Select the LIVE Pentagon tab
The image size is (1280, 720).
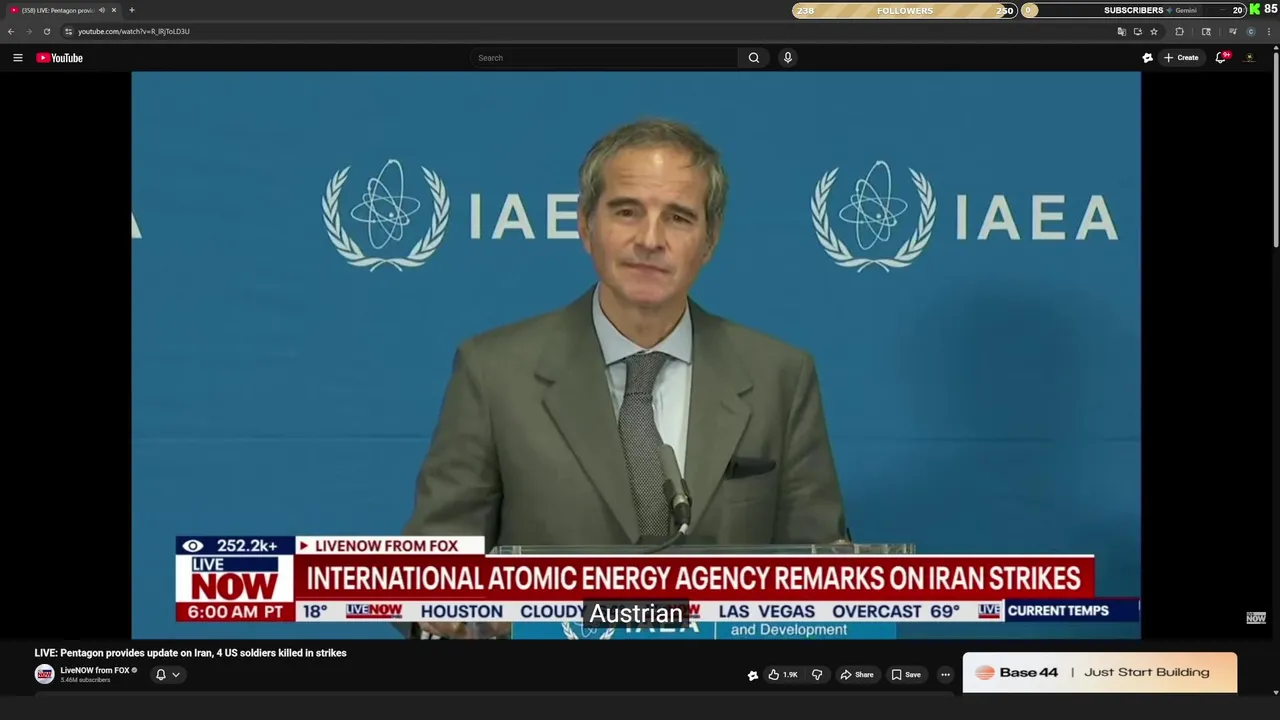62,10
